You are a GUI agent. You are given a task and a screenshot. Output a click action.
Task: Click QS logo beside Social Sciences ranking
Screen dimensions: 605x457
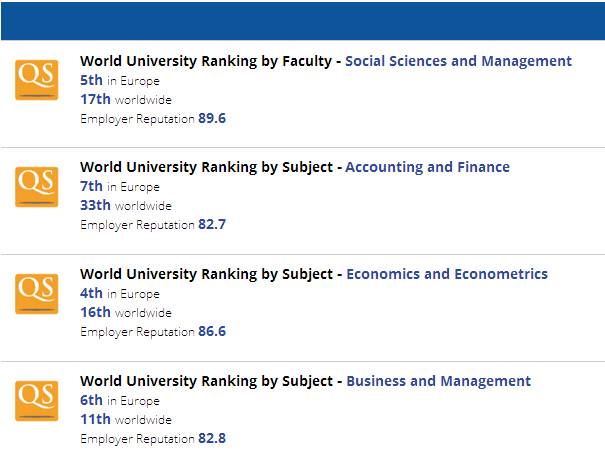(37, 80)
